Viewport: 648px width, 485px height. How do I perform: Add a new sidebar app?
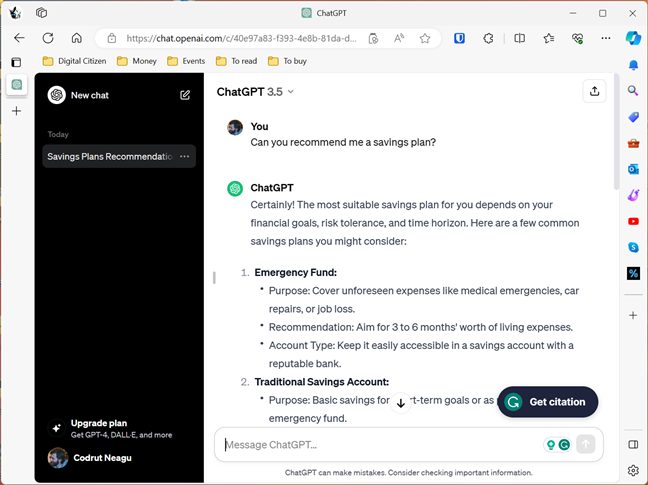(633, 316)
